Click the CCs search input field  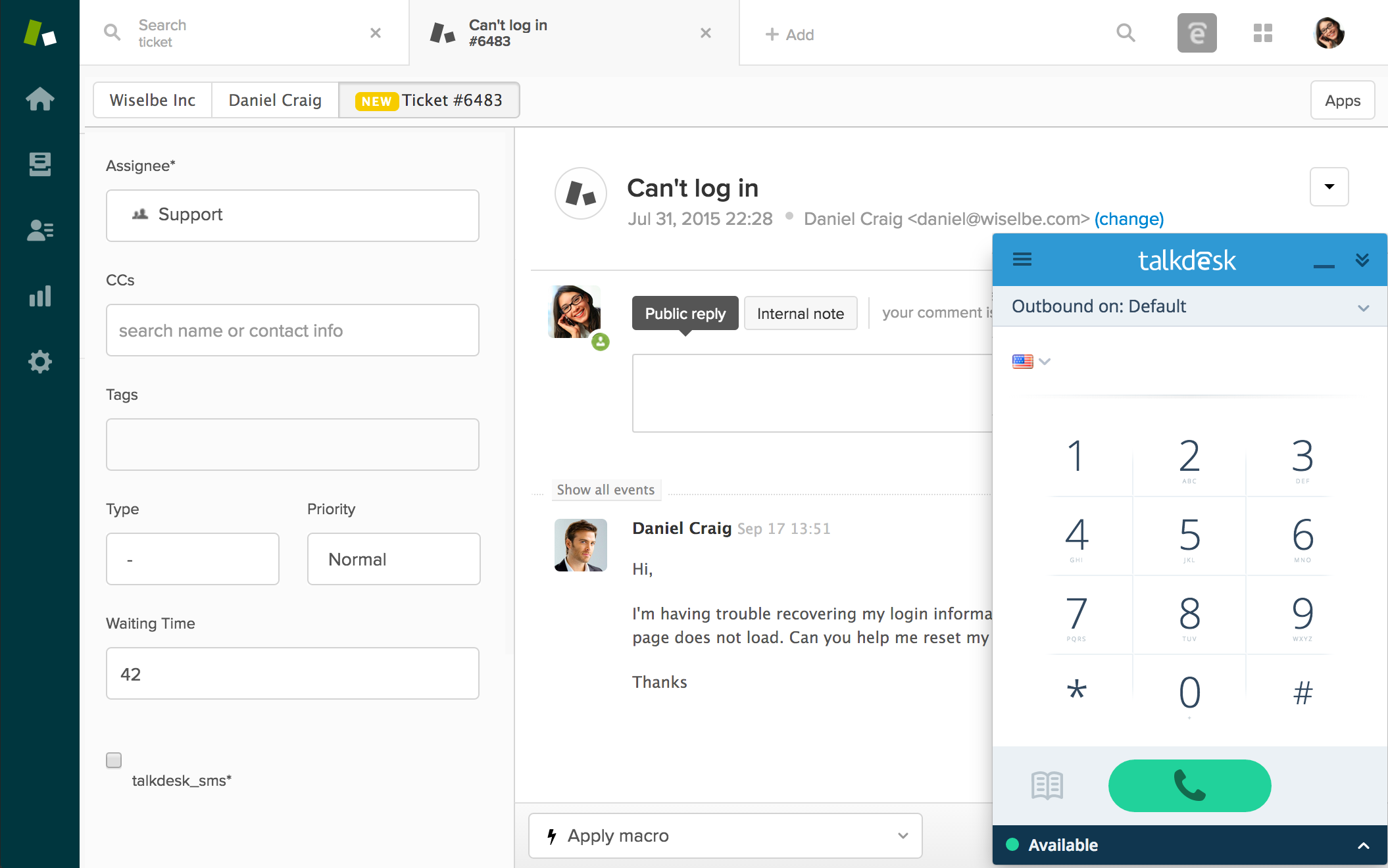[292, 330]
